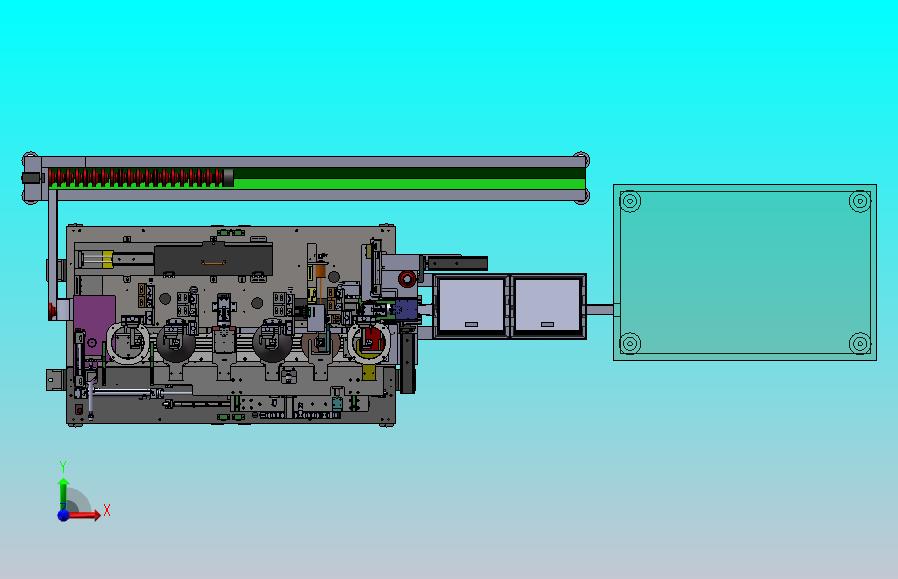Select the purple block on the machine's left side
The height and width of the screenshot is (579, 898).
(94, 325)
